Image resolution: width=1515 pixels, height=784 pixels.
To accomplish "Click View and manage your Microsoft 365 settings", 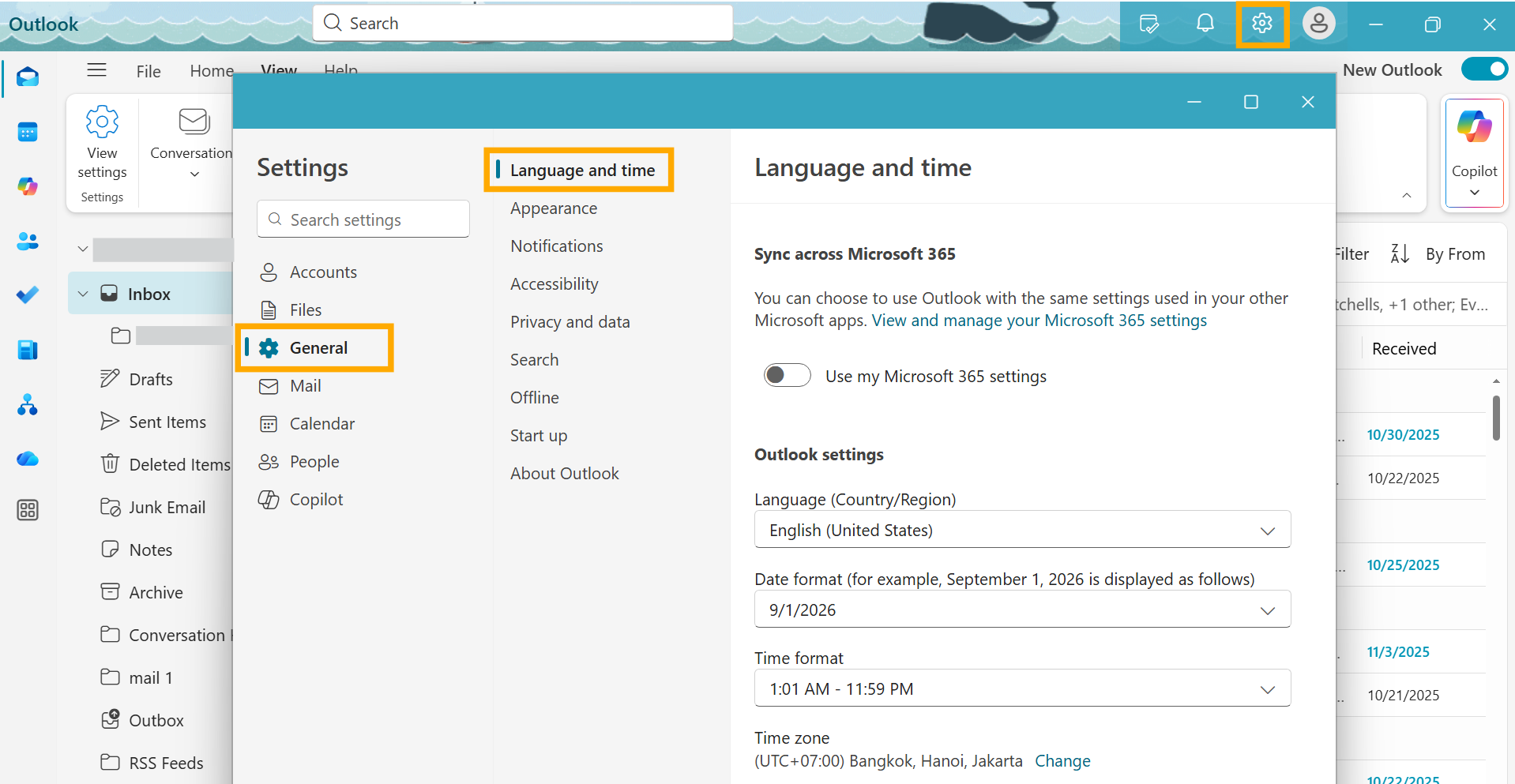I will coord(1039,321).
